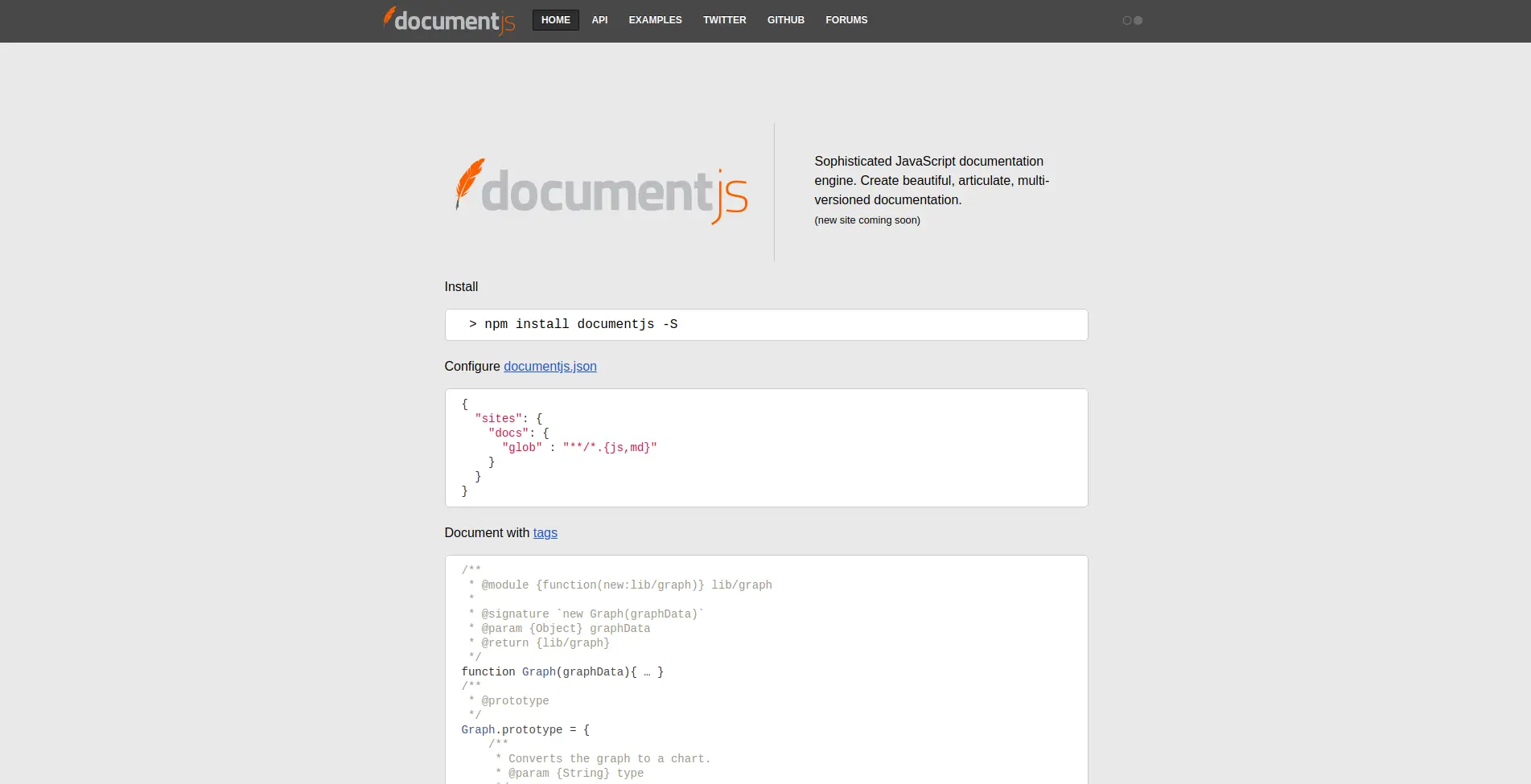Open the API nav item
The image size is (1531, 784).
[x=599, y=20]
